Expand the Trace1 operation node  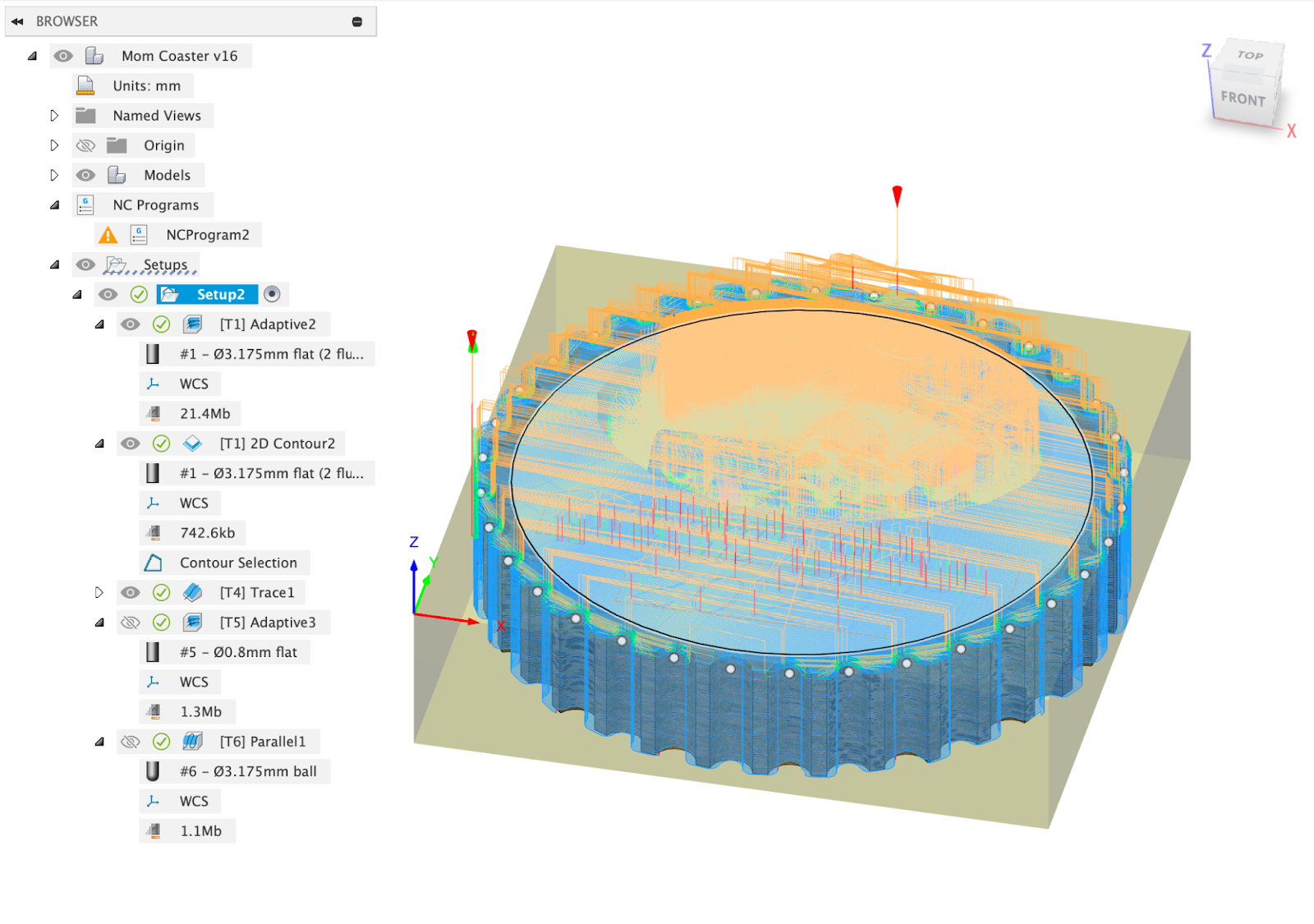tap(99, 592)
